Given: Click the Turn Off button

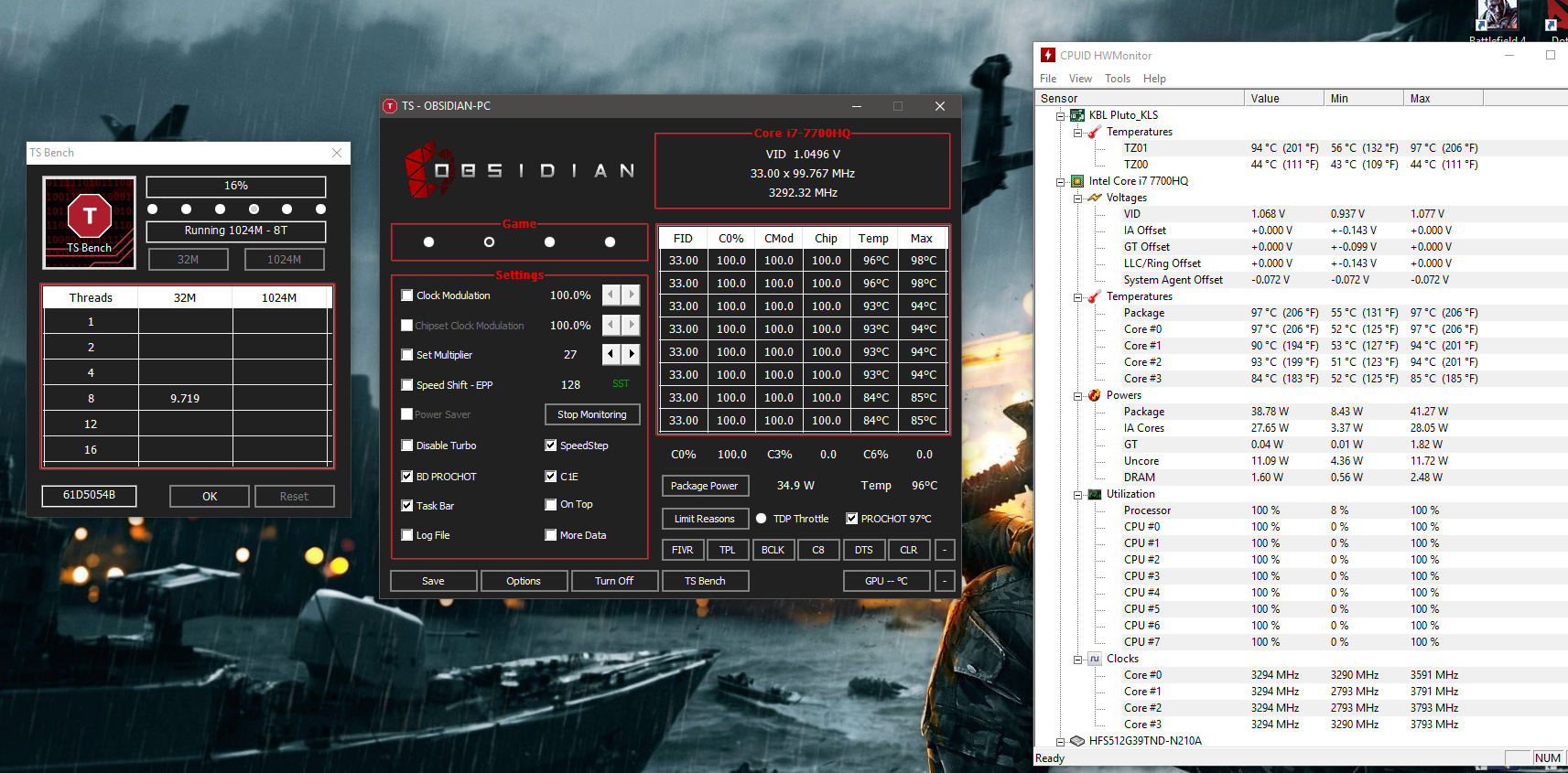Looking at the screenshot, I should [614, 581].
